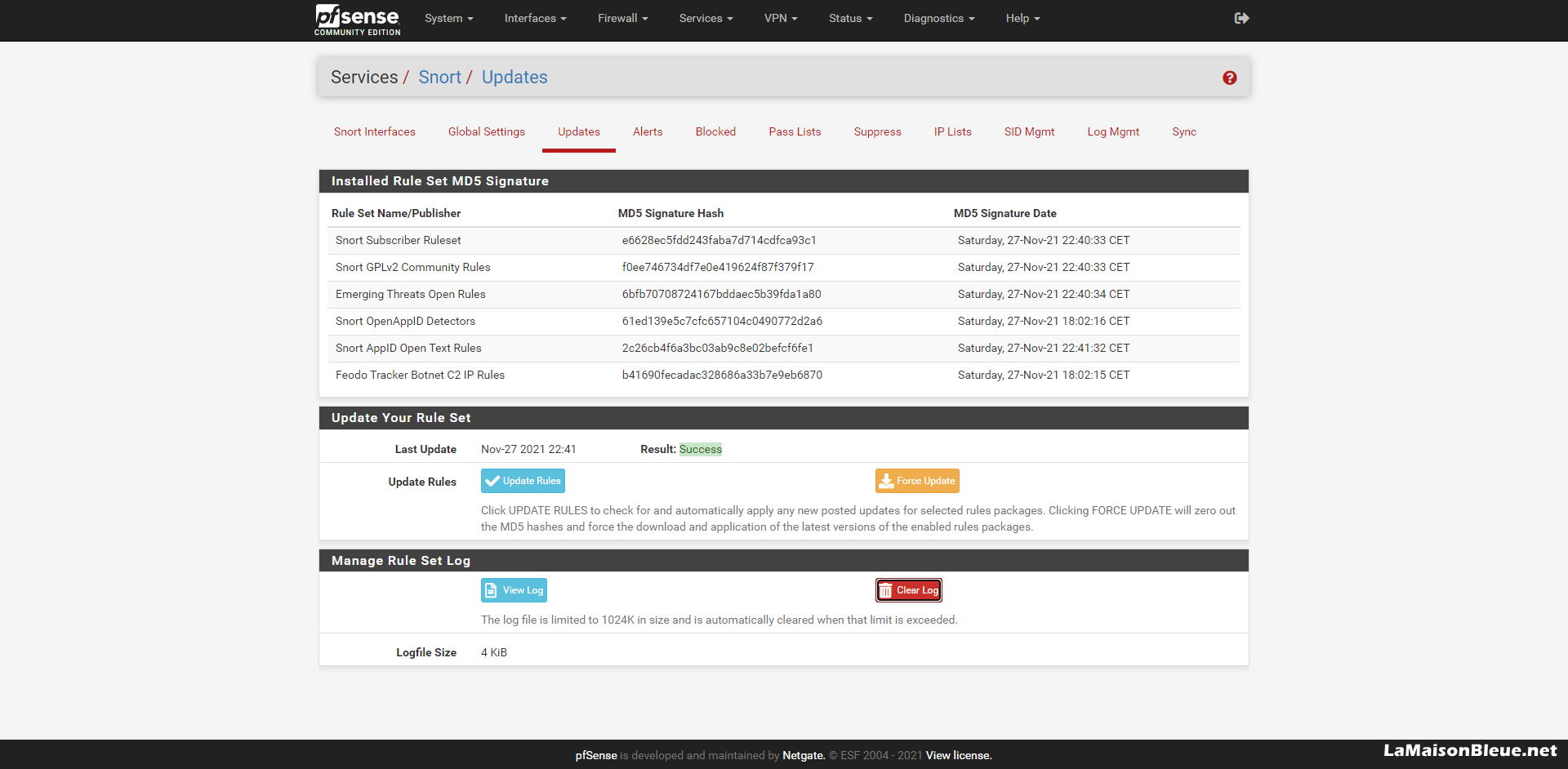The height and width of the screenshot is (769, 1568).
Task: Expand the Status menu
Action: (850, 18)
